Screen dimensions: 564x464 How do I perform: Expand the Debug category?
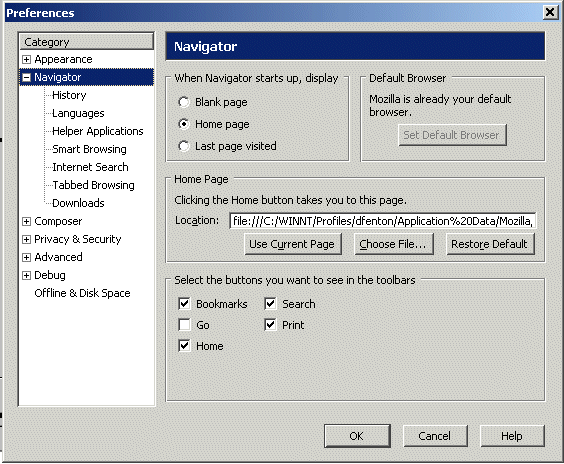click(x=26, y=276)
